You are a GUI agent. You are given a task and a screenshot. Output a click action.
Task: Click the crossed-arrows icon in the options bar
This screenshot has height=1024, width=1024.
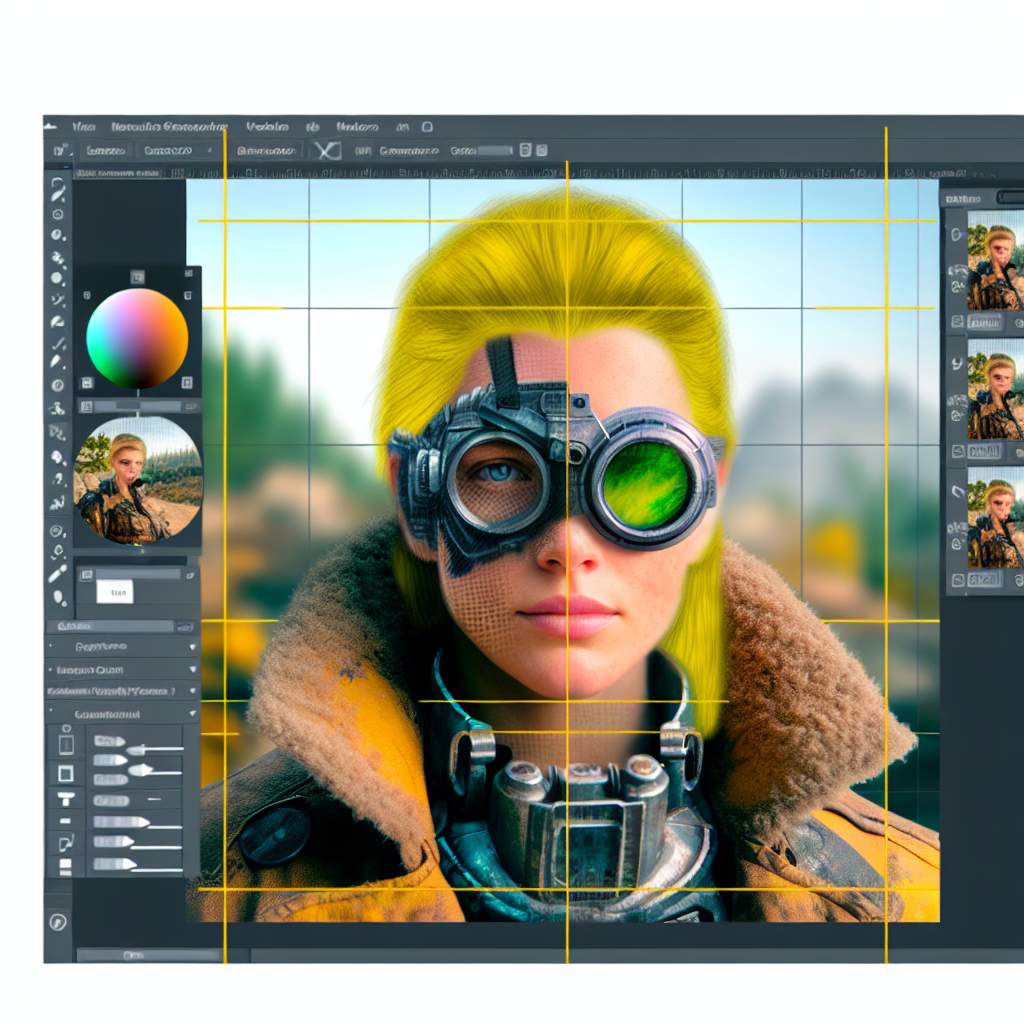326,151
